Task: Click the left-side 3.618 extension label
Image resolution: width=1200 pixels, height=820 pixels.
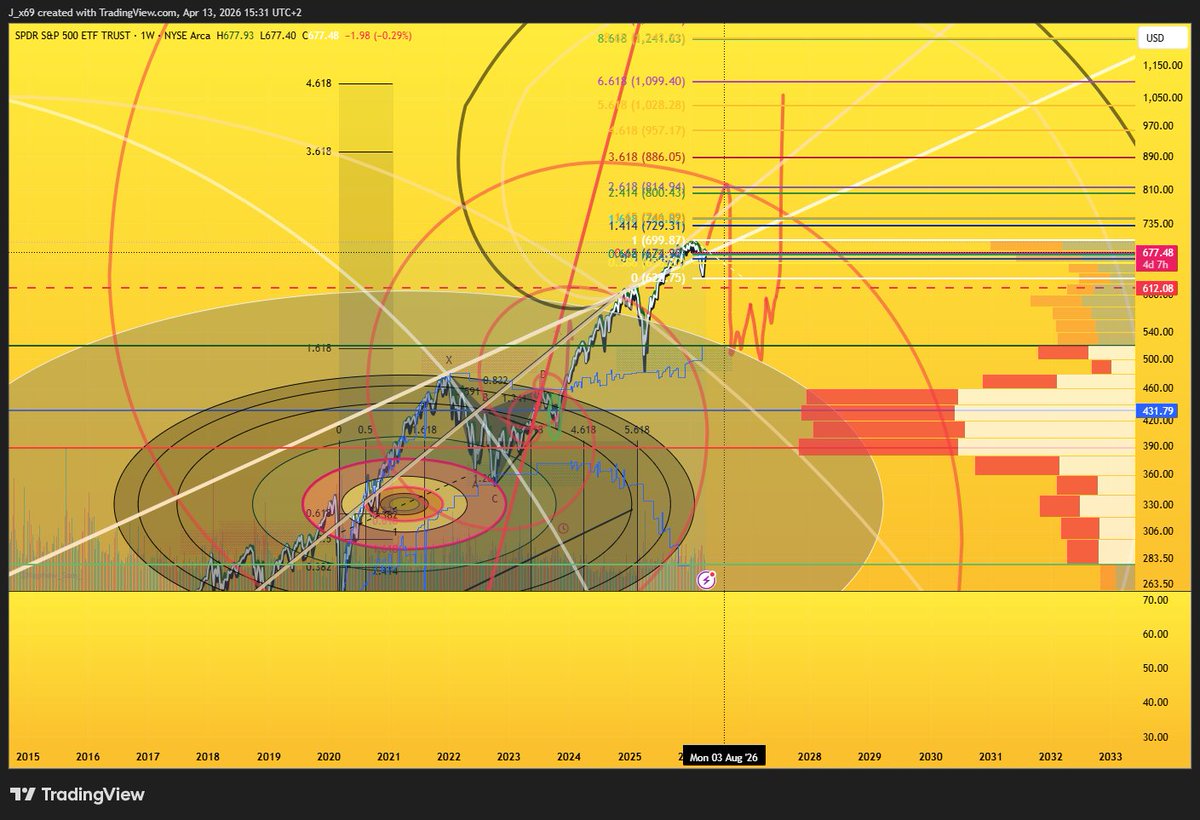Action: tap(321, 152)
